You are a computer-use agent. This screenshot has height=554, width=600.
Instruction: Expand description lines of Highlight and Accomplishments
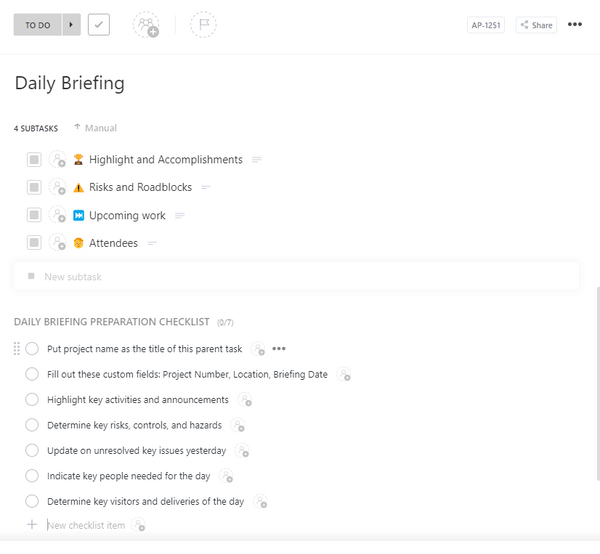(x=257, y=160)
